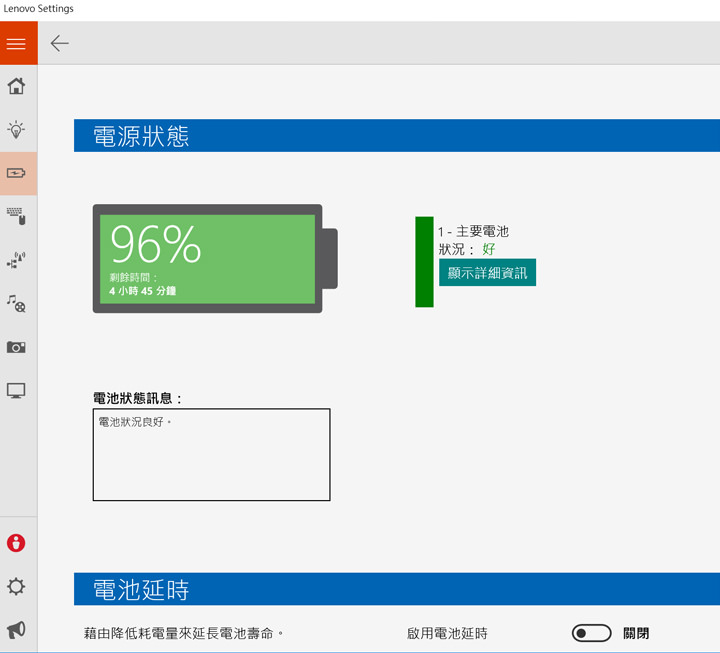Viewport: 720px width, 653px height.
Task: Click the 顯示詳細資訊 button
Action: tap(487, 272)
